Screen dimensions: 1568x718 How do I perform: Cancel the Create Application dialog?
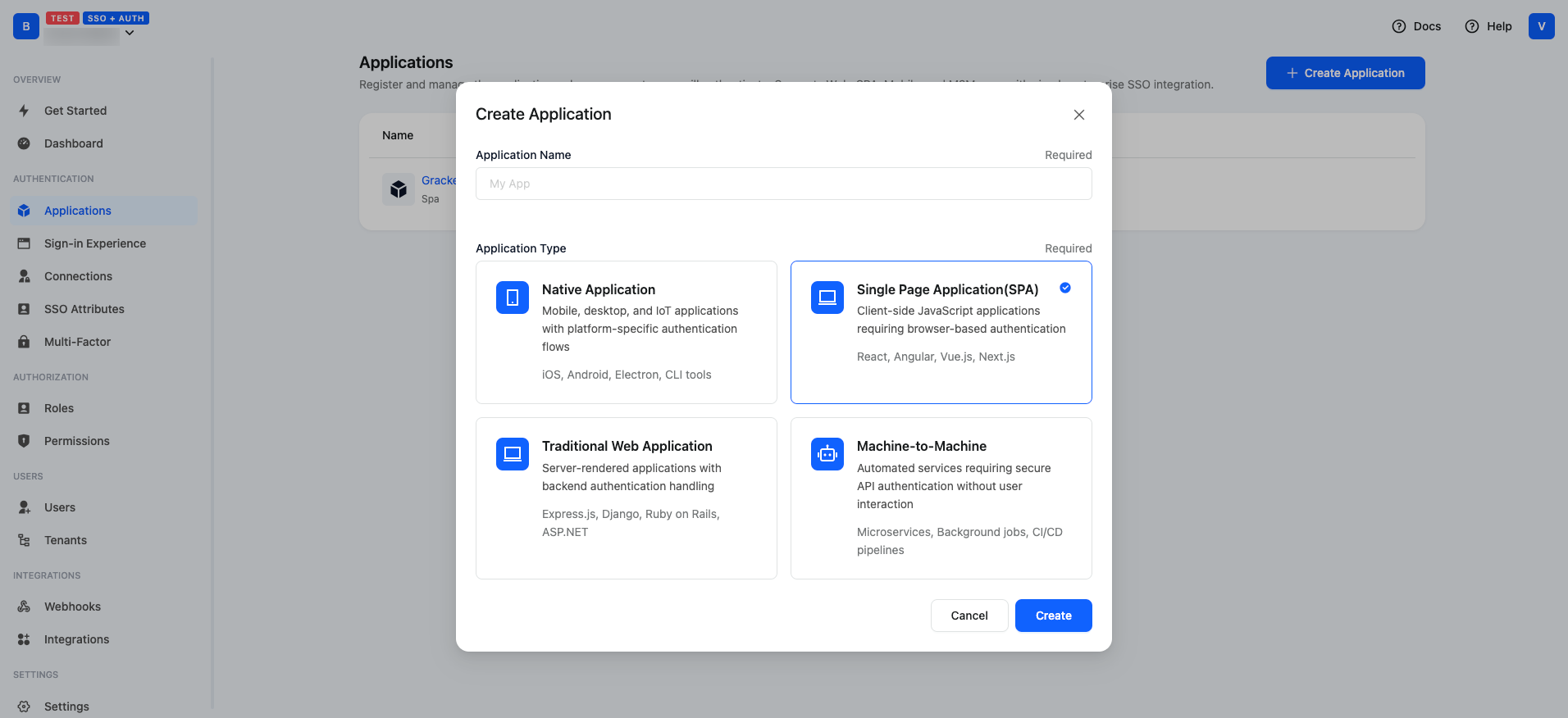pyautogui.click(x=969, y=616)
